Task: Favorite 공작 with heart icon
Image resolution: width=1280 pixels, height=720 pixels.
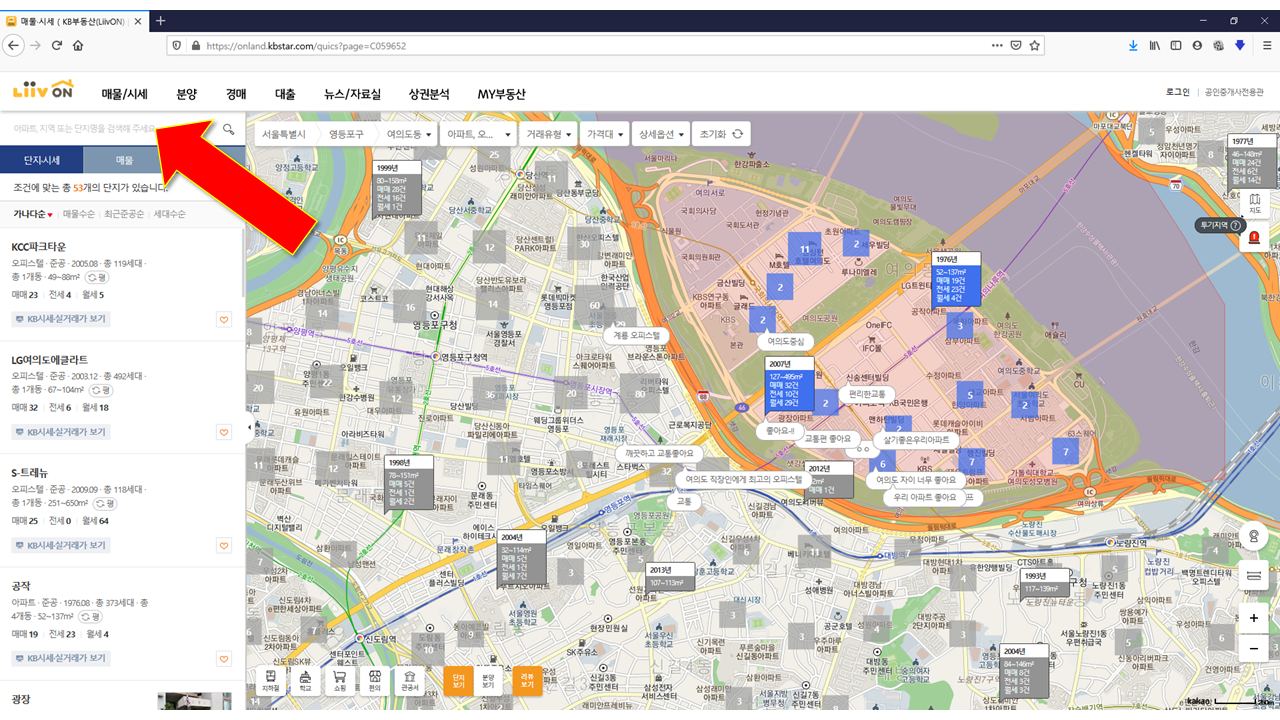Action: [x=224, y=659]
